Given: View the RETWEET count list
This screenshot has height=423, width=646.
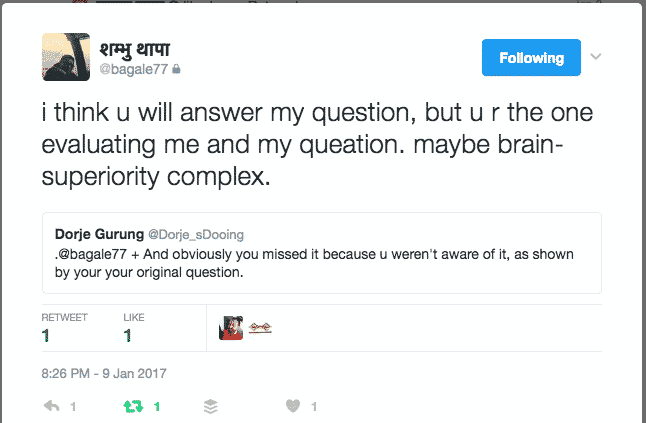Looking at the screenshot, I should point(64,328).
